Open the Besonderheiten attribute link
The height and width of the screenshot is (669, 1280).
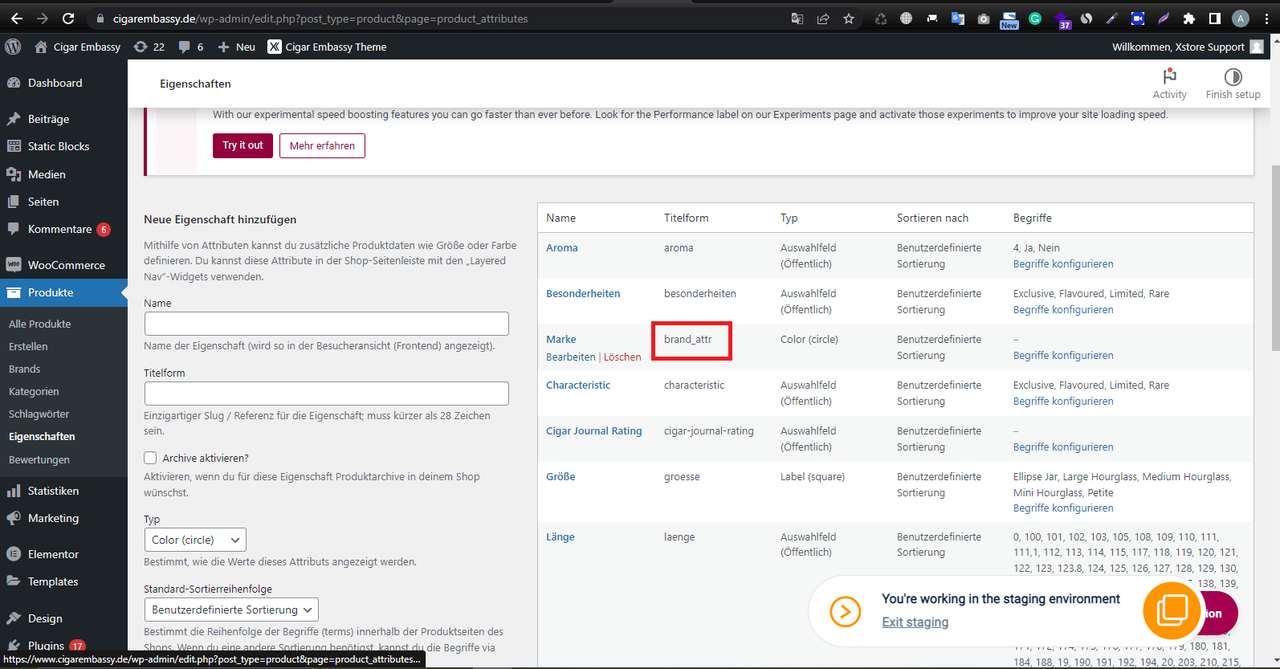583,294
